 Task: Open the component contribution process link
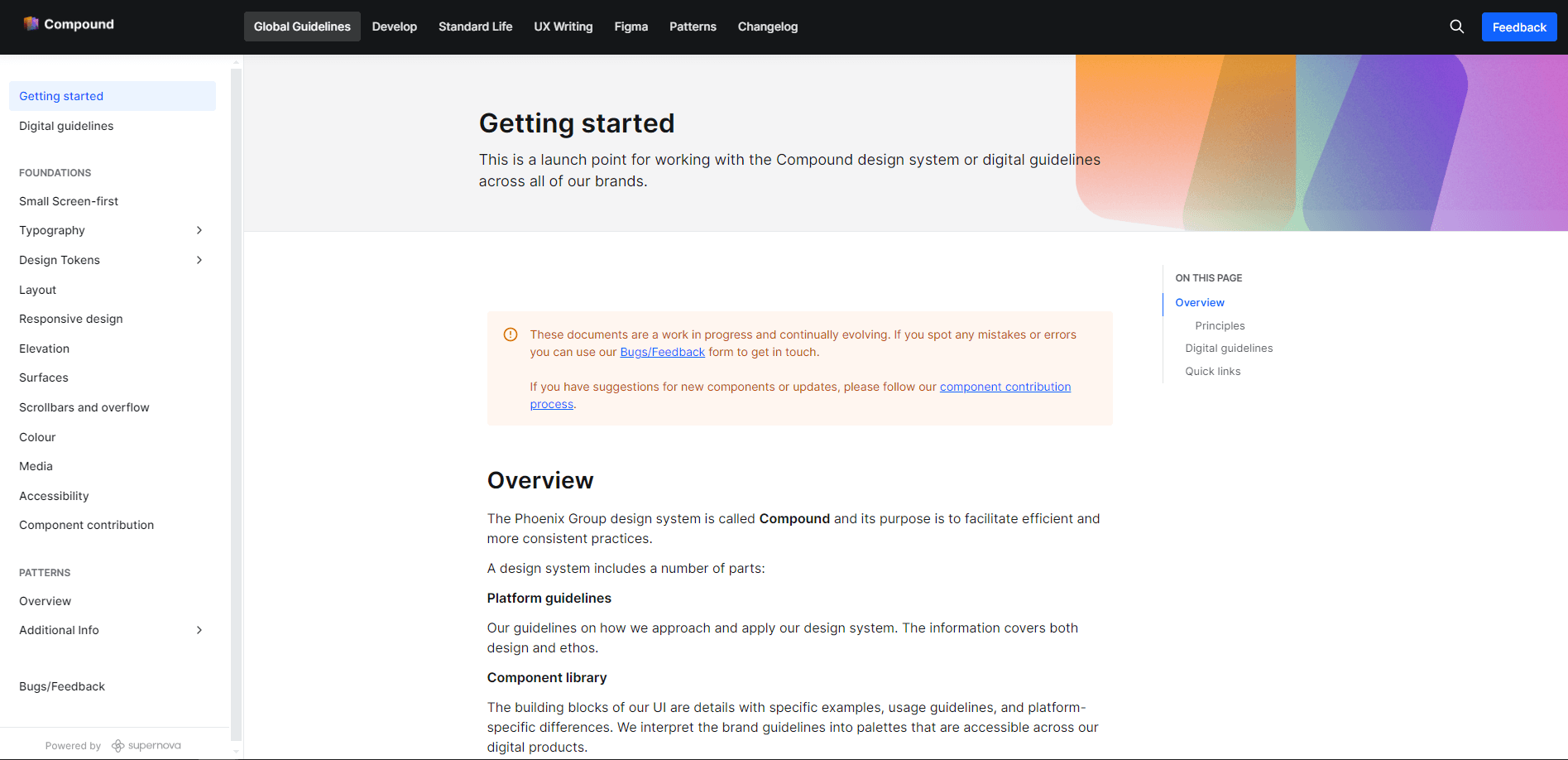pyautogui.click(x=1005, y=387)
